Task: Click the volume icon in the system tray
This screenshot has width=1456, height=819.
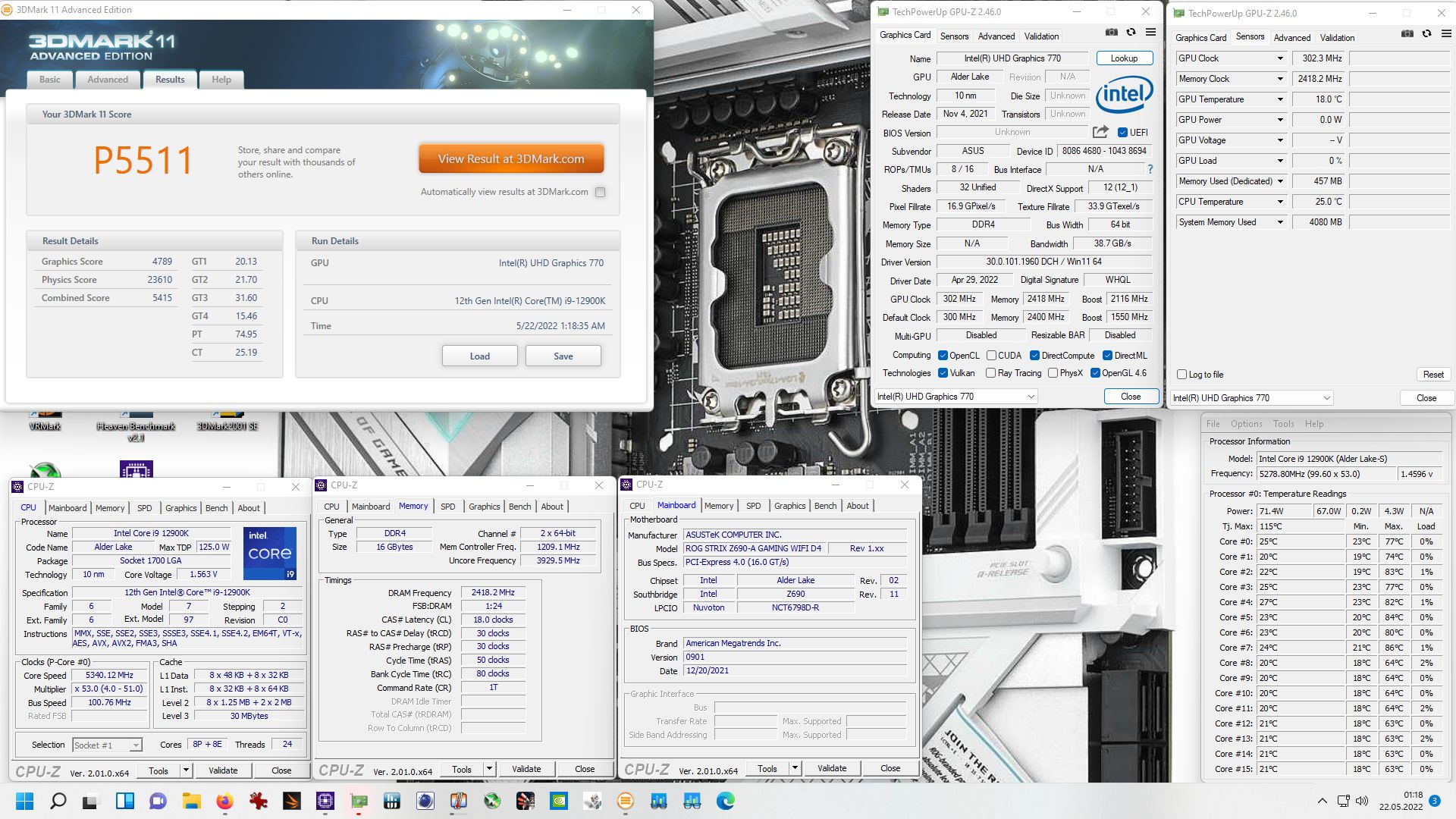Action: coord(1362,801)
